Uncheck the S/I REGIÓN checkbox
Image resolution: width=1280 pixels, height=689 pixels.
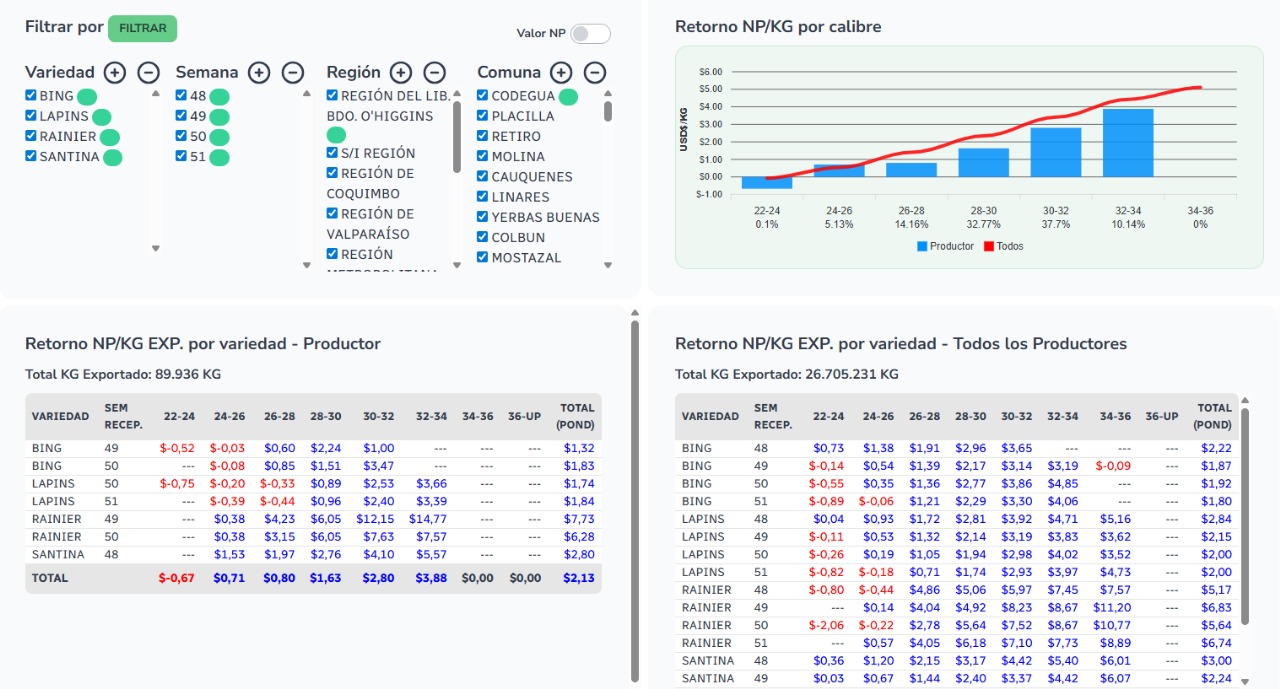point(332,153)
